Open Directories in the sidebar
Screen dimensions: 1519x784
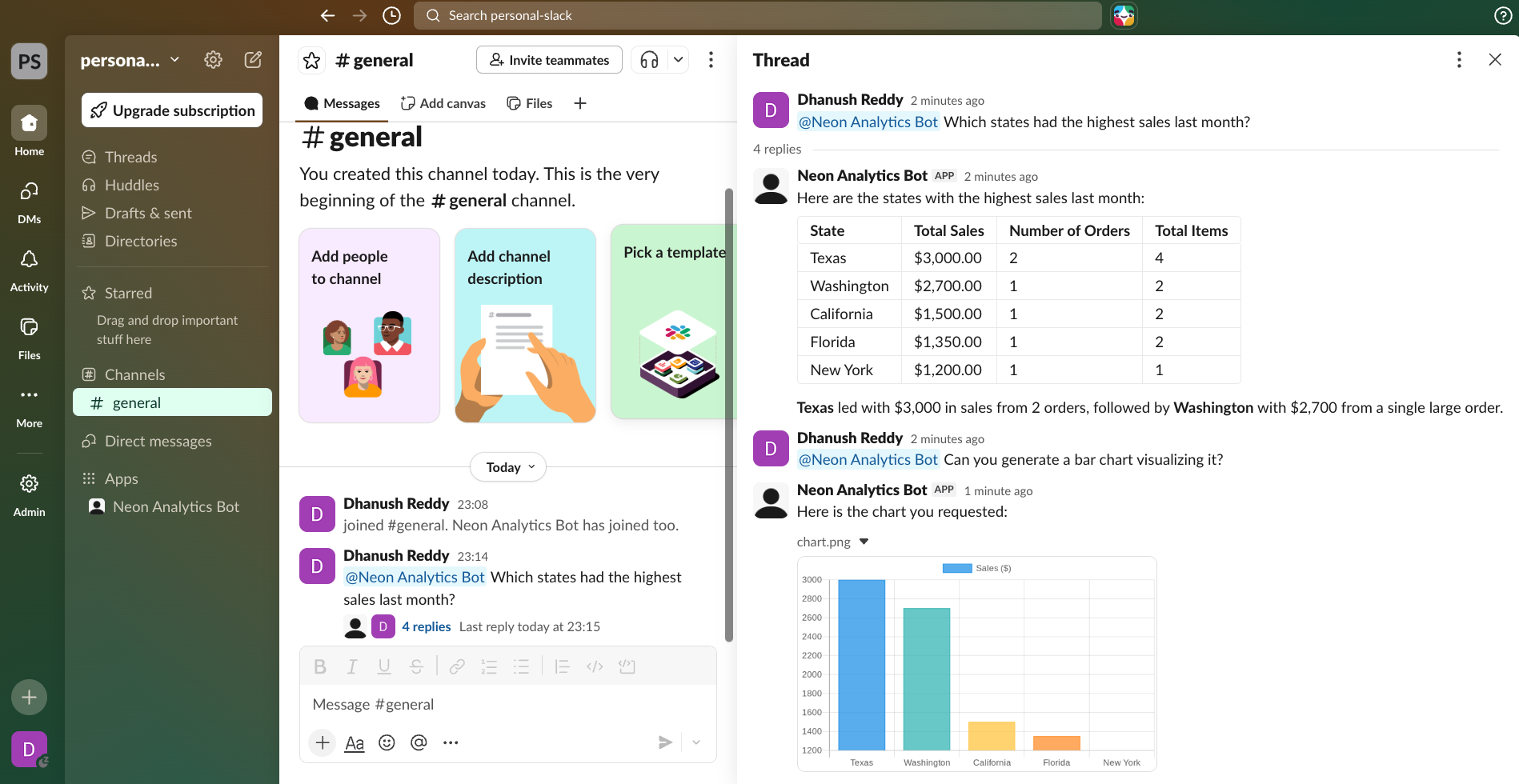[x=172, y=241]
